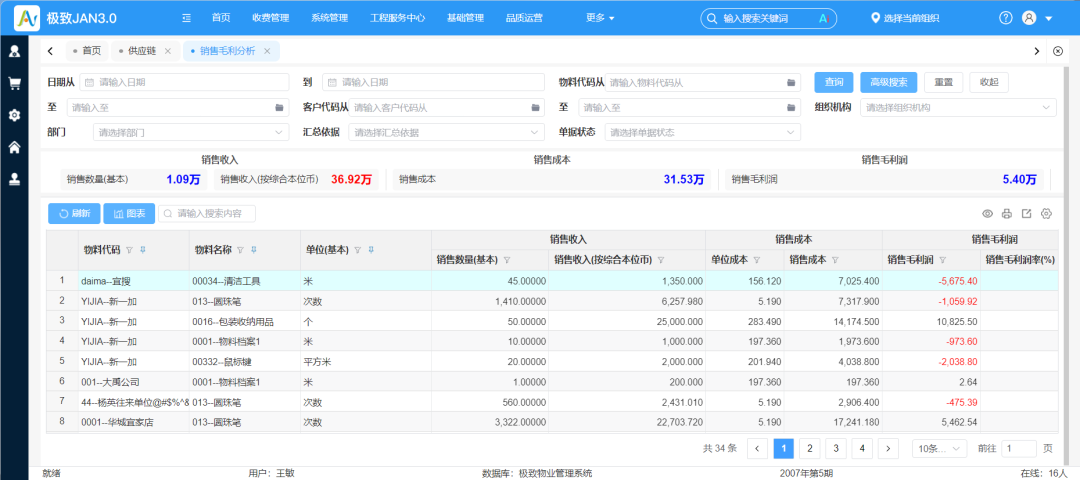Toggle the menu collapse icon beside 首页
Screen dimensions: 1080x480
click(x=186, y=18)
